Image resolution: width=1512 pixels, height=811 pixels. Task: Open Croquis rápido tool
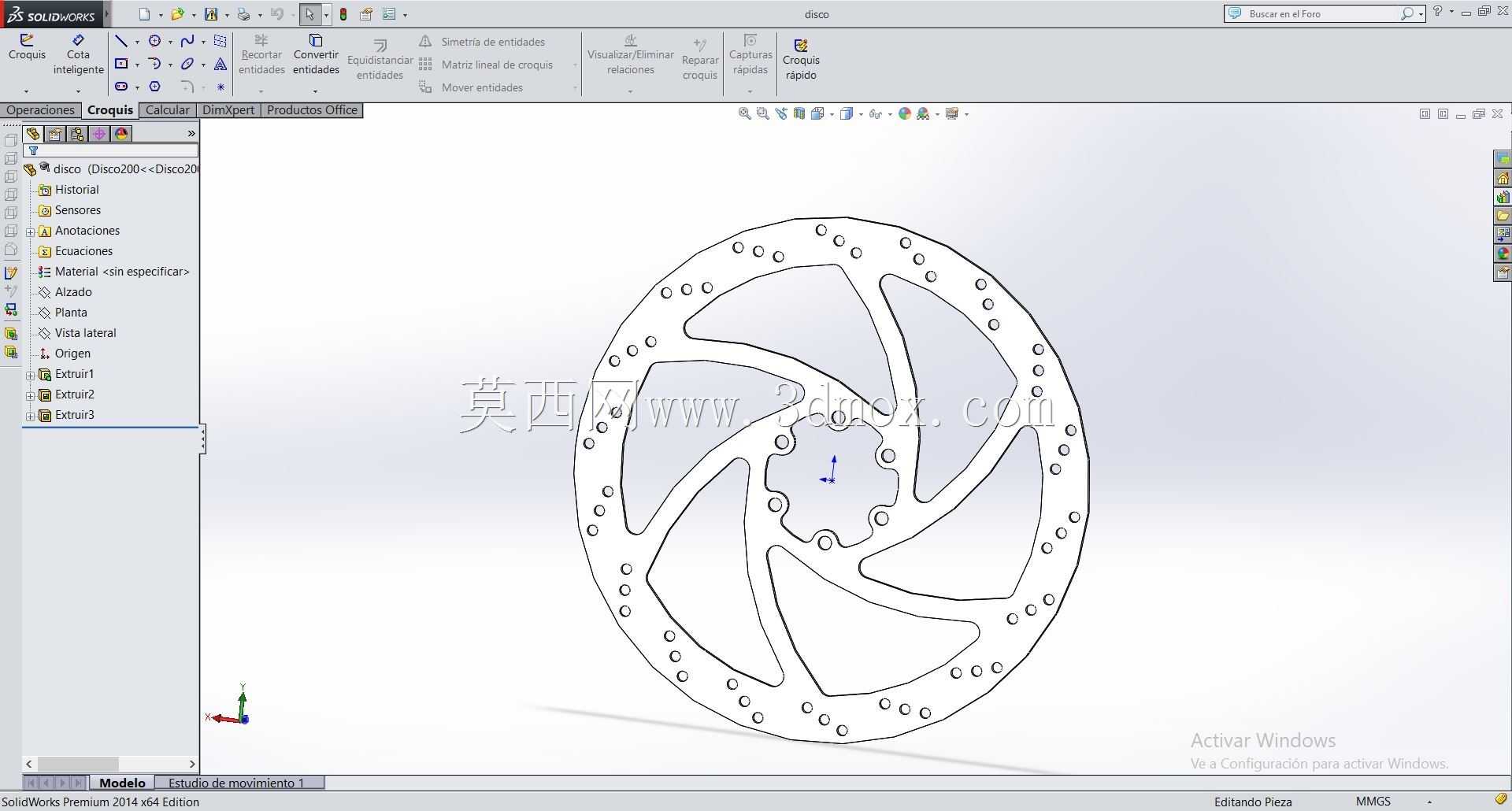coord(801,60)
